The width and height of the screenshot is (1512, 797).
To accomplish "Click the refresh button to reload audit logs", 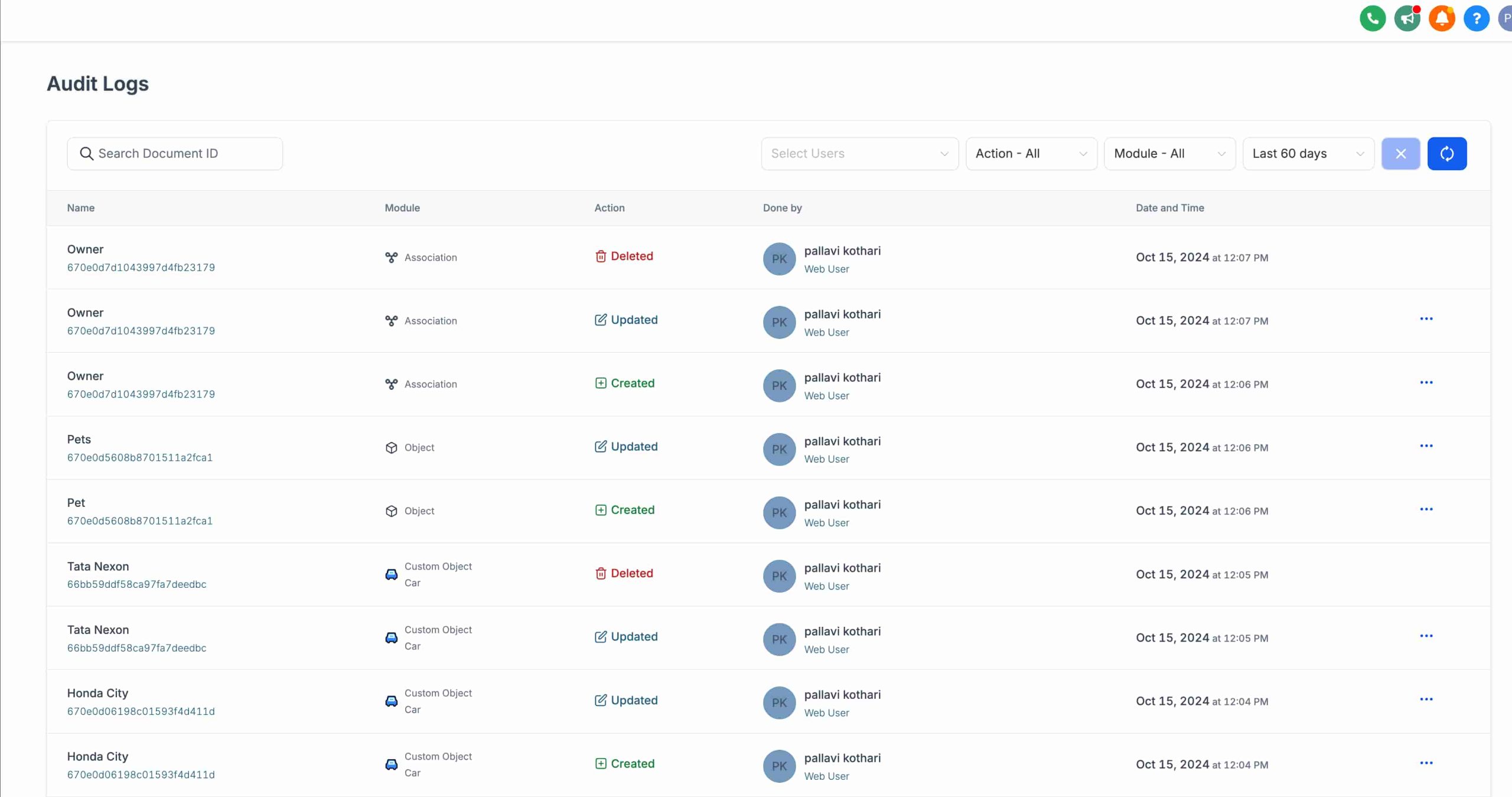I will point(1447,153).
